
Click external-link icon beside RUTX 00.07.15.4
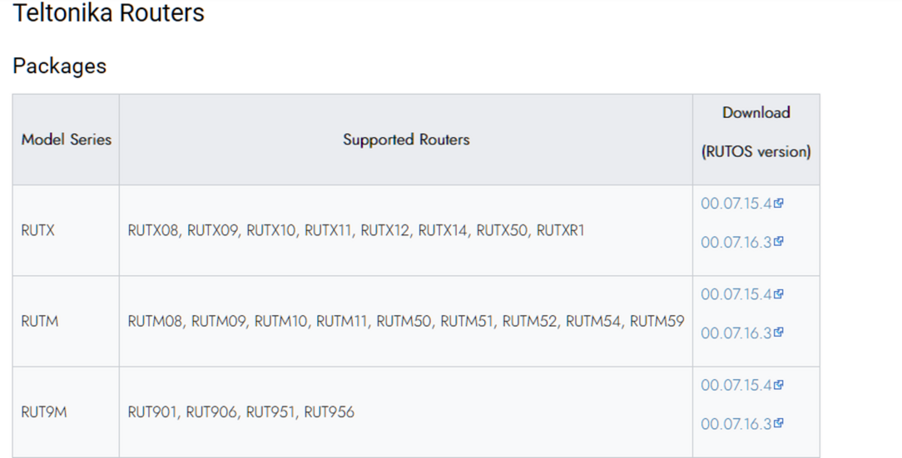778,203
